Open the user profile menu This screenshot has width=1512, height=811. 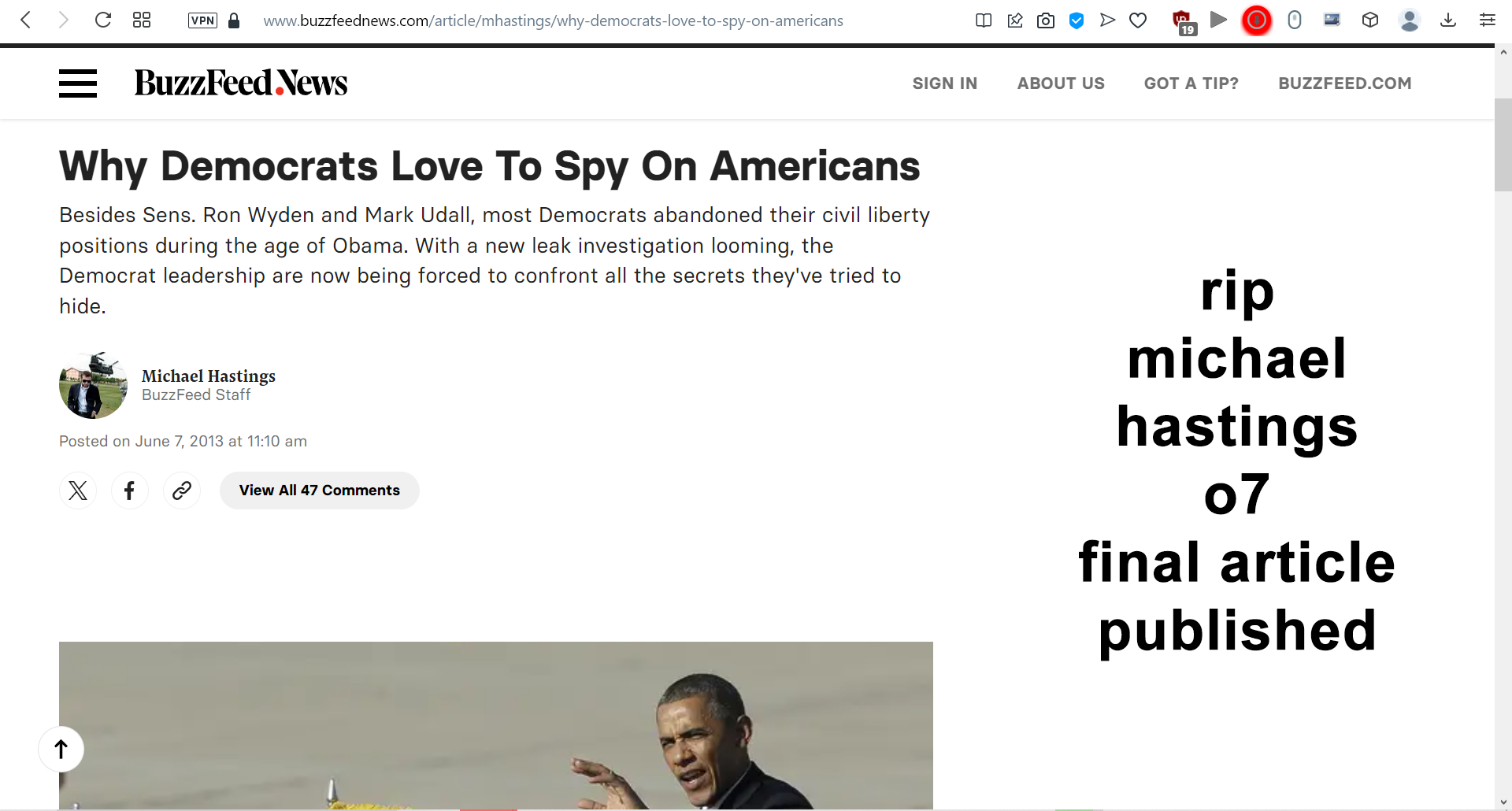click(x=1410, y=20)
